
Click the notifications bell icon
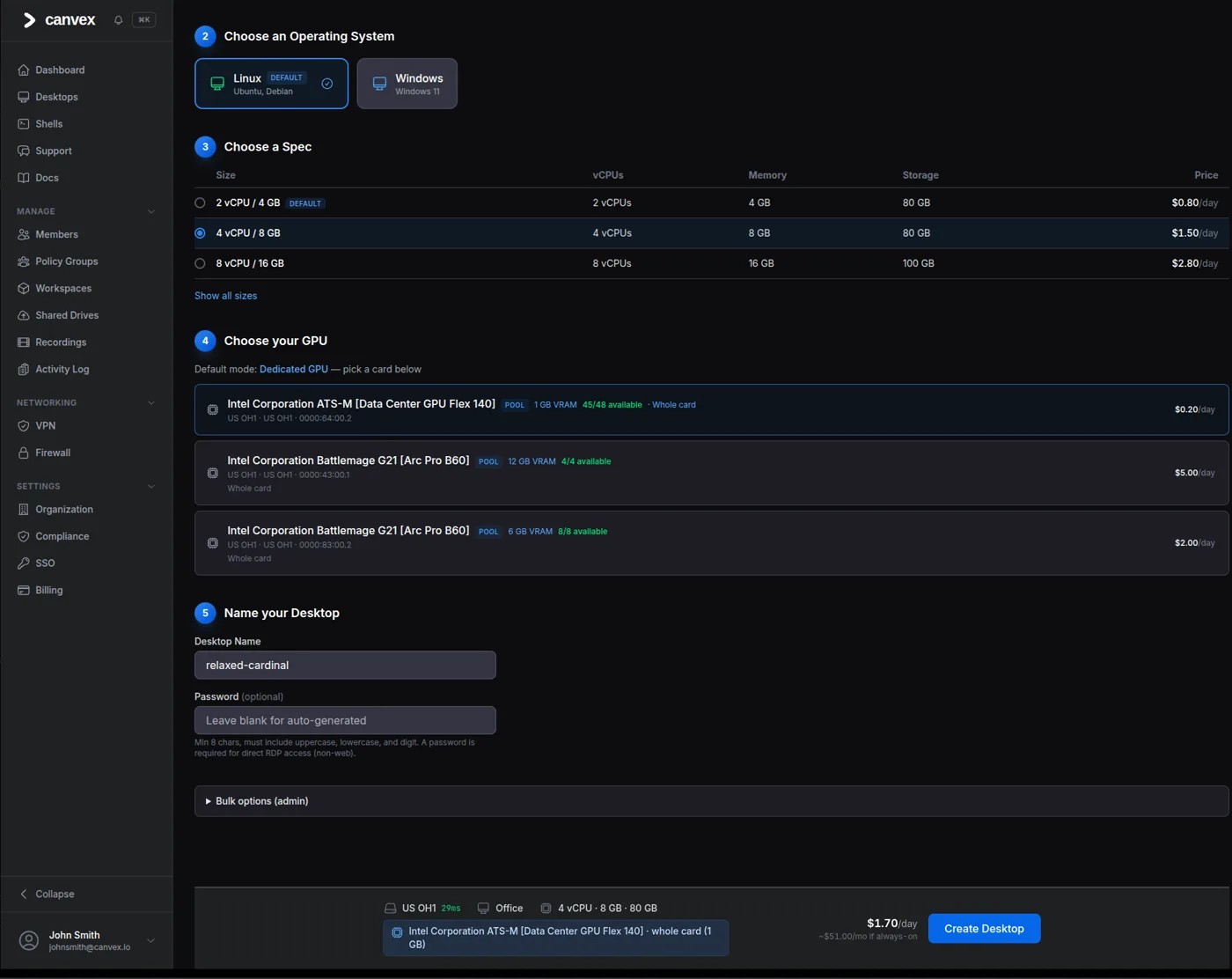click(118, 20)
